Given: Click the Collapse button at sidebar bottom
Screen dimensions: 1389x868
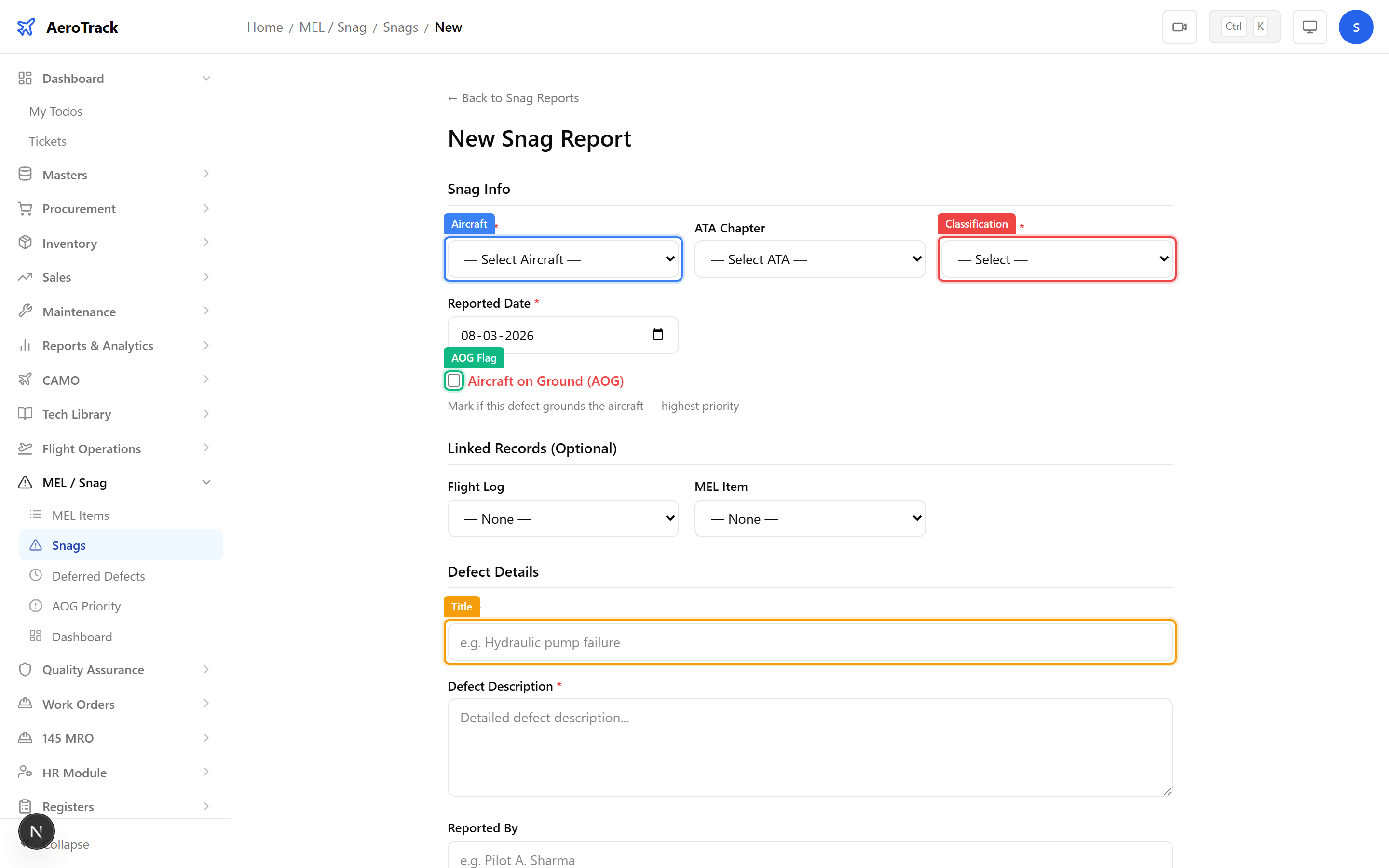Looking at the screenshot, I should tap(66, 844).
